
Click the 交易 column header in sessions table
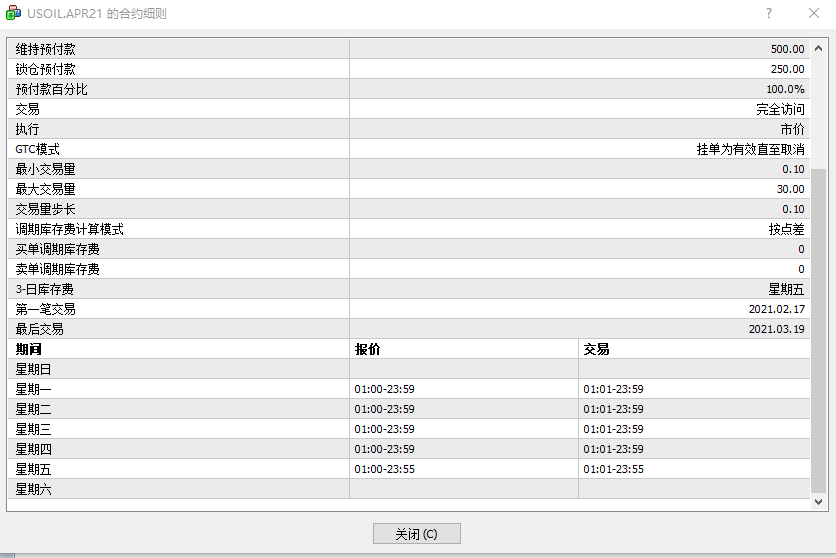[x=597, y=349]
